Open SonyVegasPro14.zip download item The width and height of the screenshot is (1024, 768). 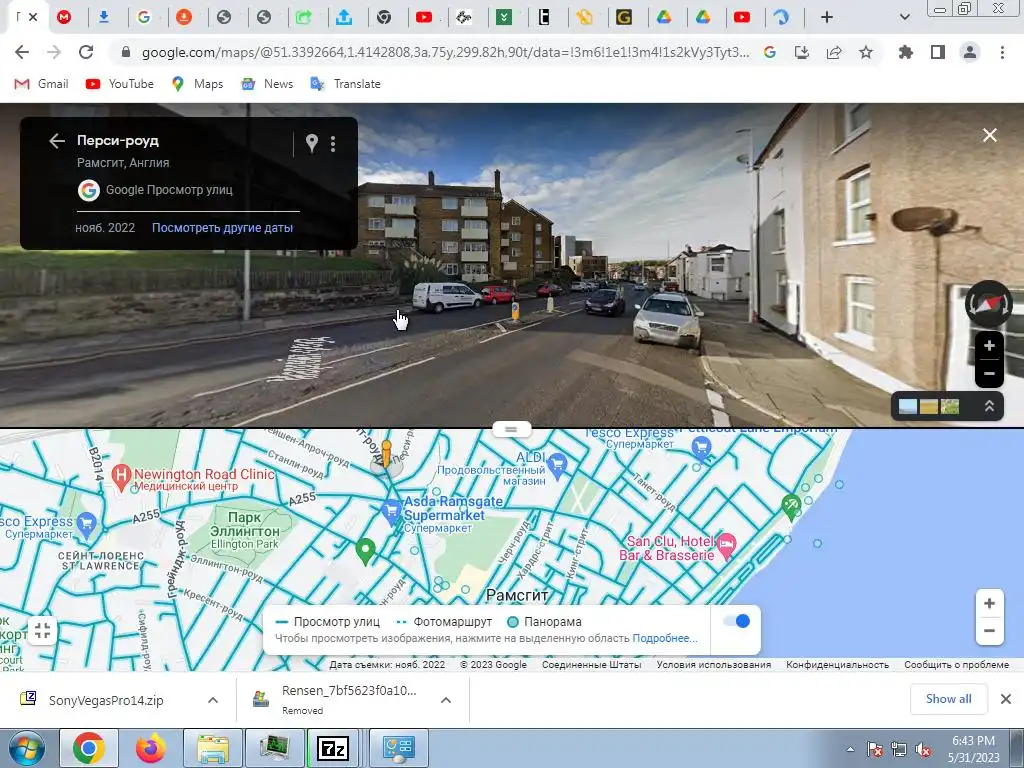(x=104, y=700)
